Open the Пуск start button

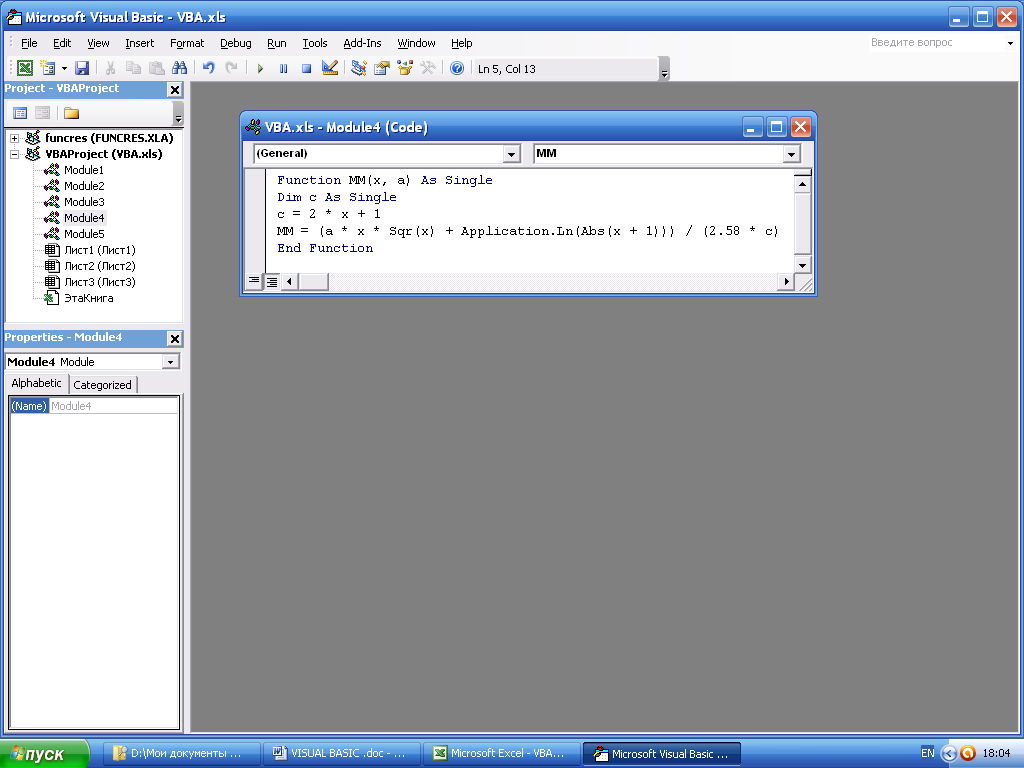tap(44, 754)
